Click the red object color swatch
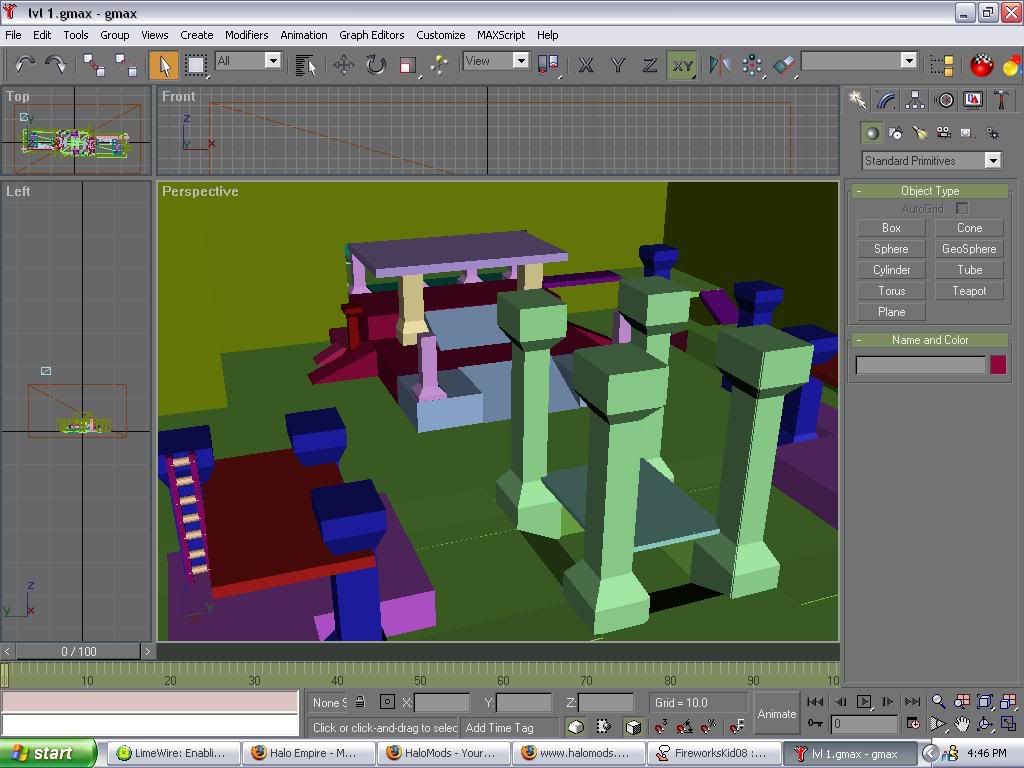 pos(998,365)
